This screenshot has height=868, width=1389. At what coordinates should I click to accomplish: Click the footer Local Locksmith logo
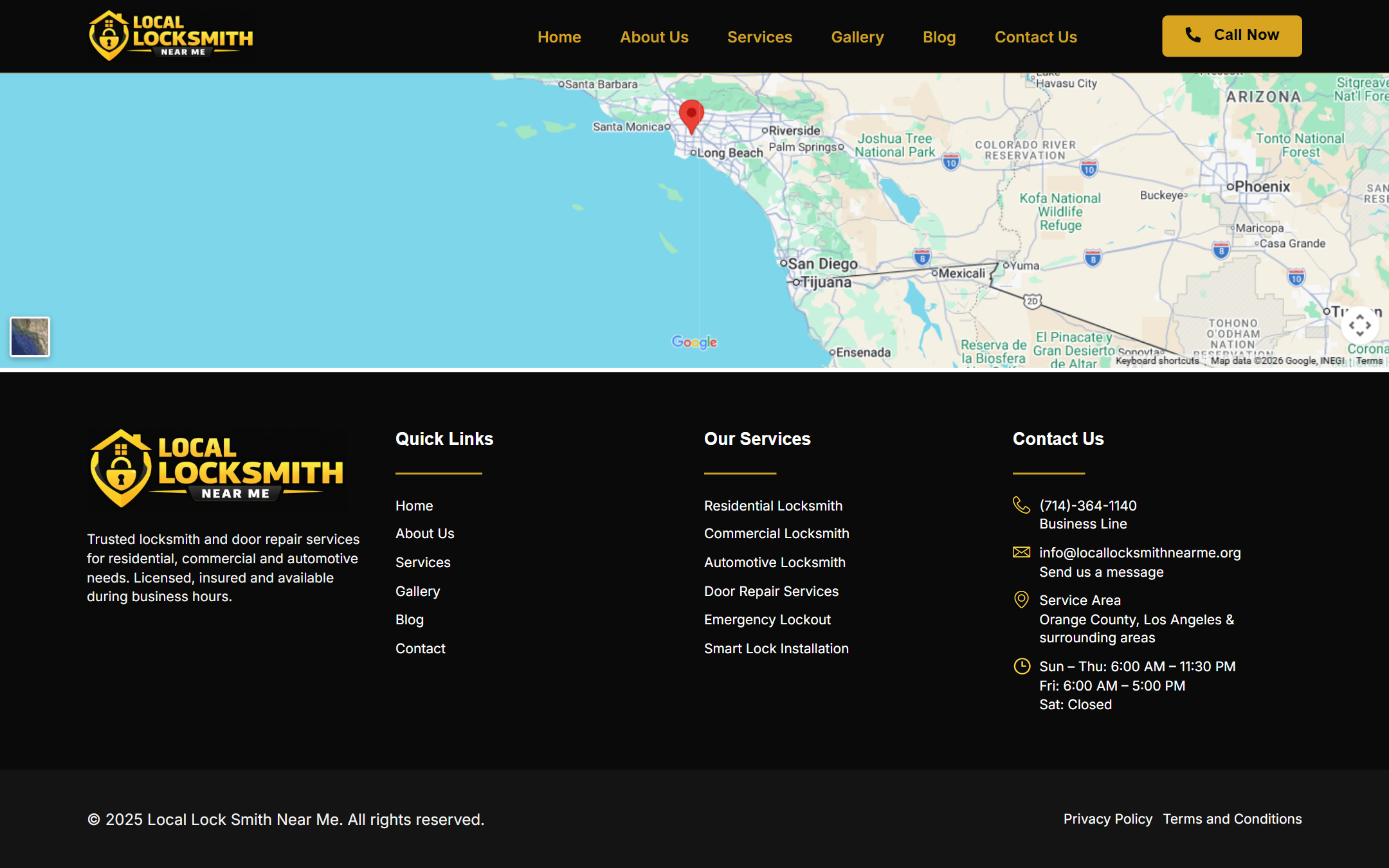coord(217,469)
